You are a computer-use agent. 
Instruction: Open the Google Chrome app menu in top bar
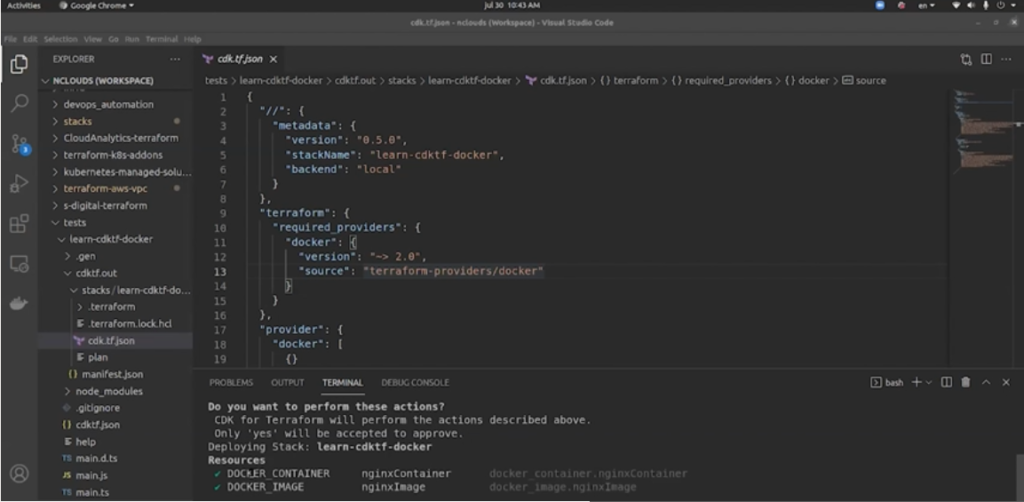pos(97,5)
